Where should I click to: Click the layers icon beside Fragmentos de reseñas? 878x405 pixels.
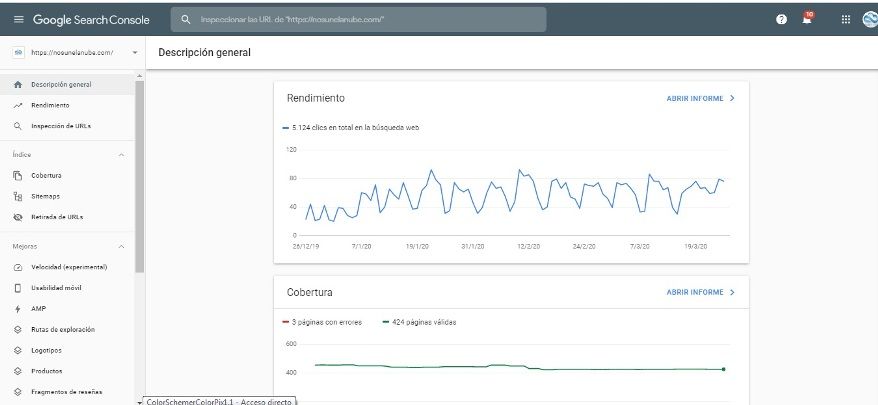point(18,392)
